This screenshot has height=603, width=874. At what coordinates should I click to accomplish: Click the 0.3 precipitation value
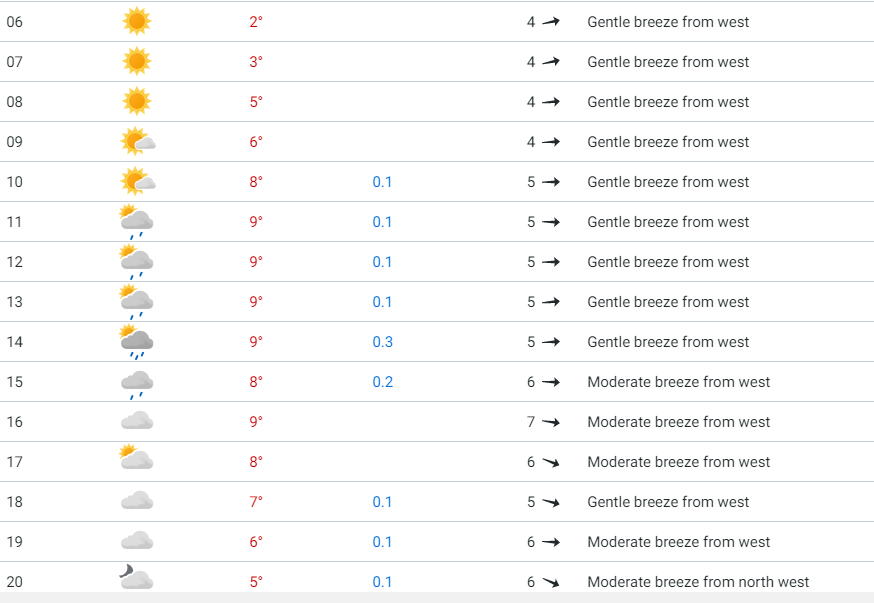point(382,342)
